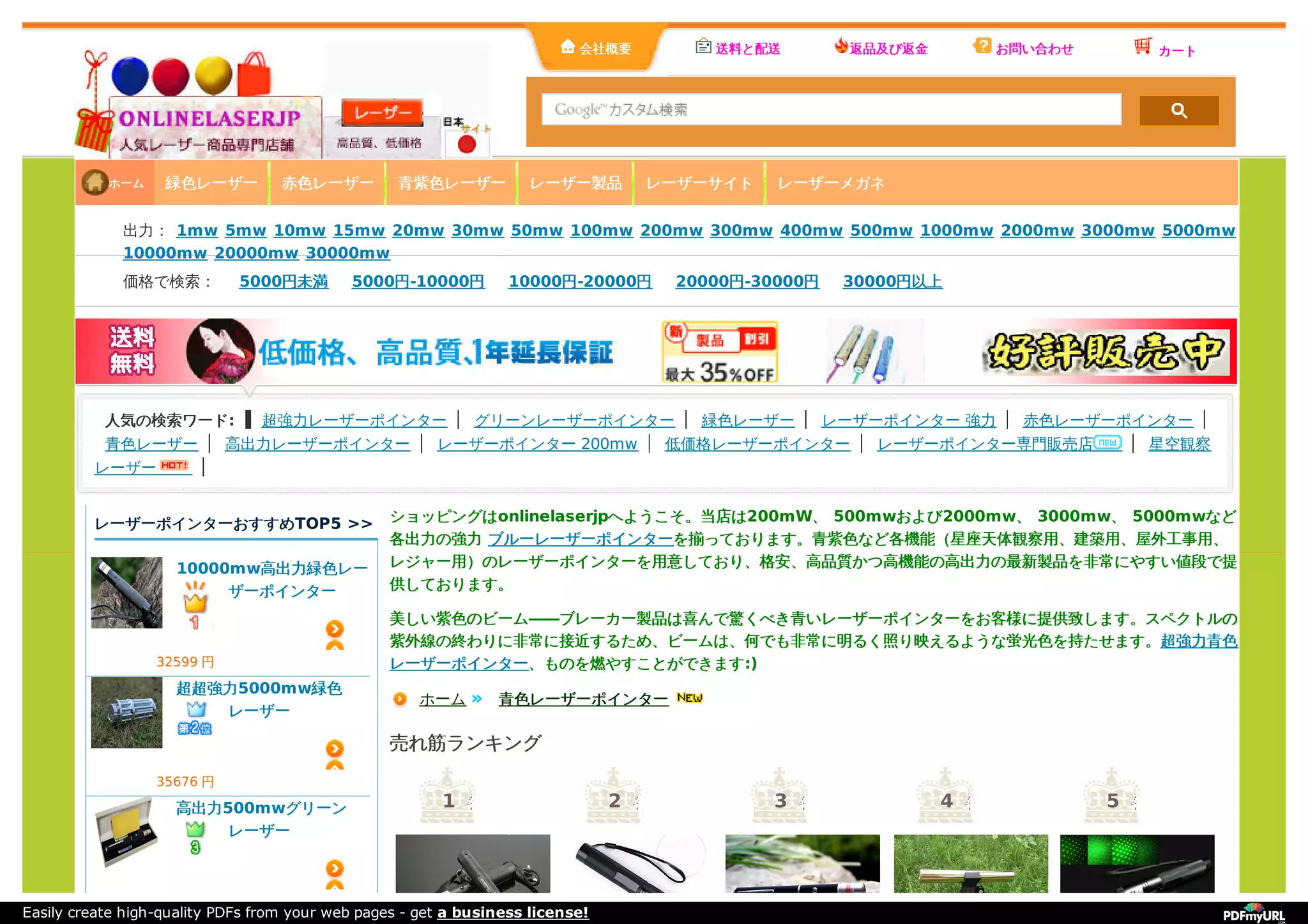Click the shipping and delivery clipboard icon

click(703, 46)
